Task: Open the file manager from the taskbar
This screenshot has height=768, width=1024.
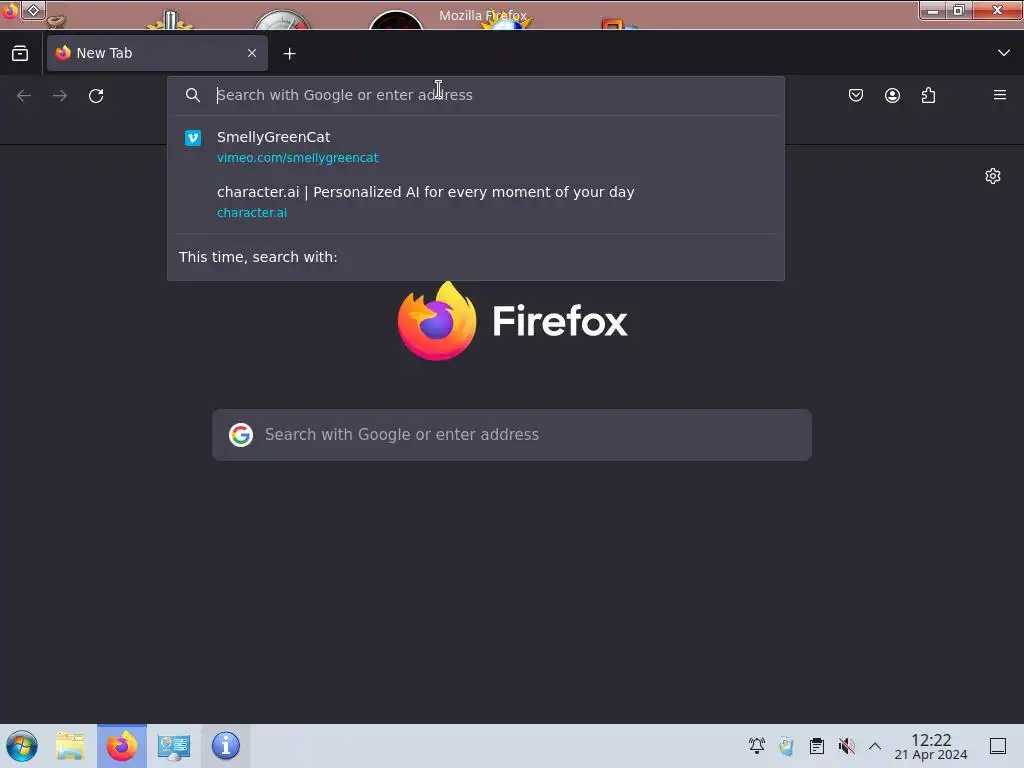Action: pyautogui.click(x=70, y=746)
